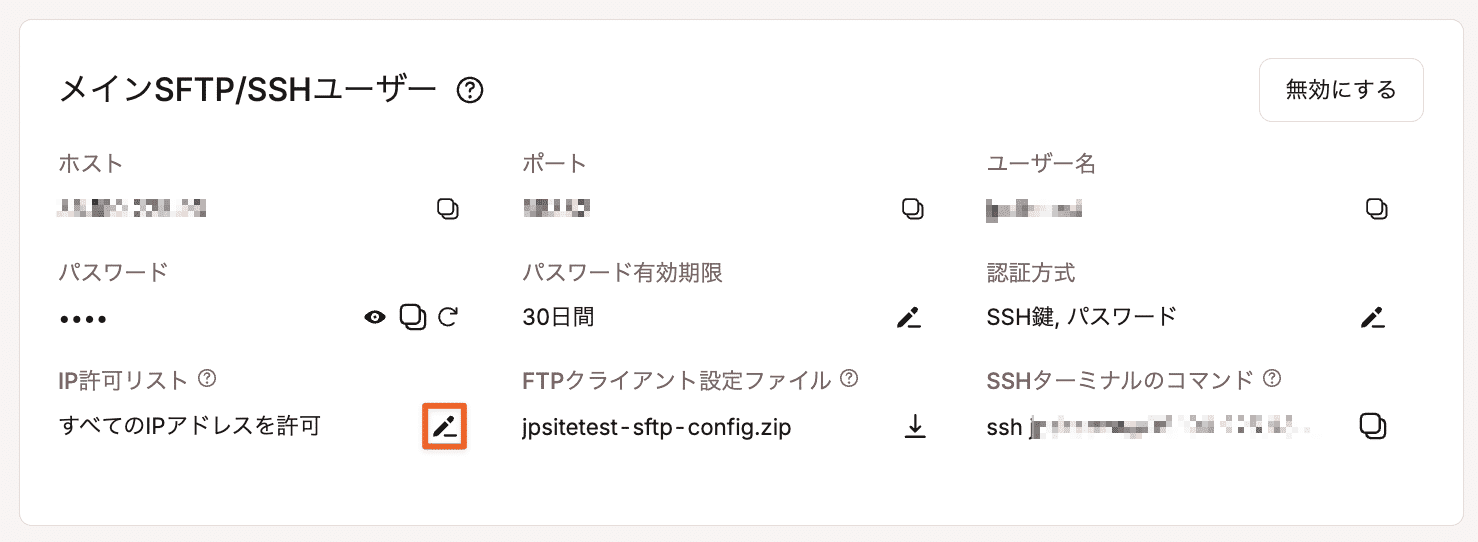Copy the username value
Viewport: 1478px width, 542px height.
coord(1377,209)
